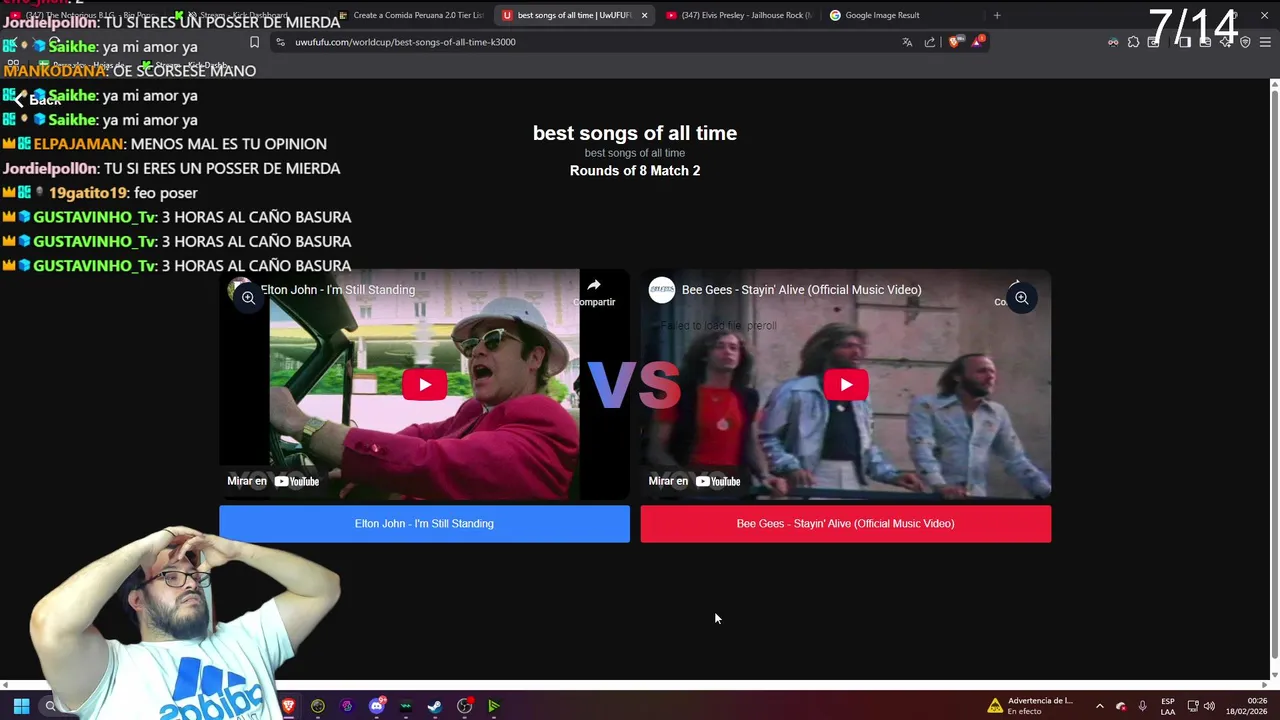This screenshot has width=1280, height=720.
Task: Open the browser main menu hamburger
Action: [x=1265, y=42]
